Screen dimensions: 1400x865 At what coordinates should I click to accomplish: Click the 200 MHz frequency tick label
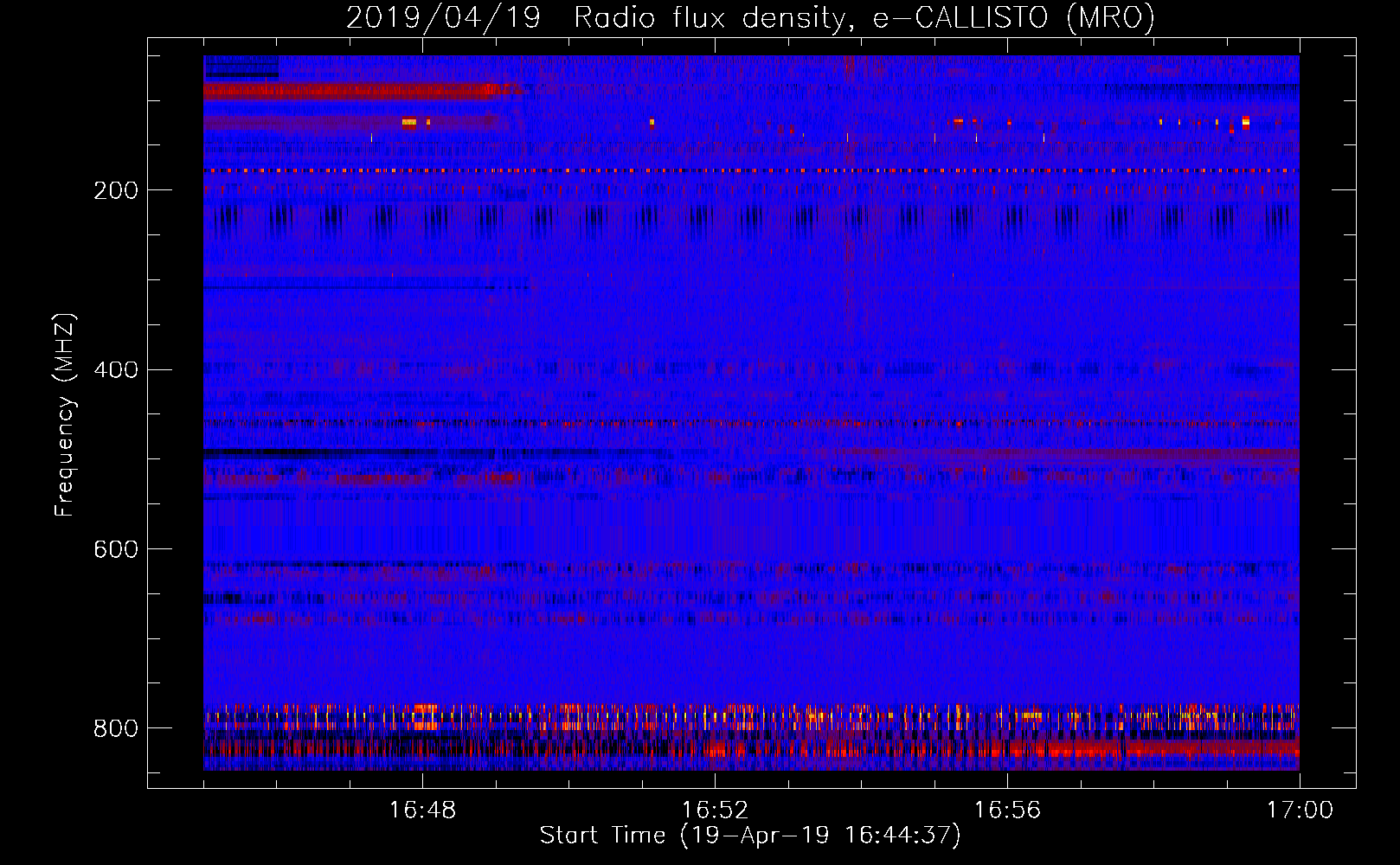click(x=116, y=190)
